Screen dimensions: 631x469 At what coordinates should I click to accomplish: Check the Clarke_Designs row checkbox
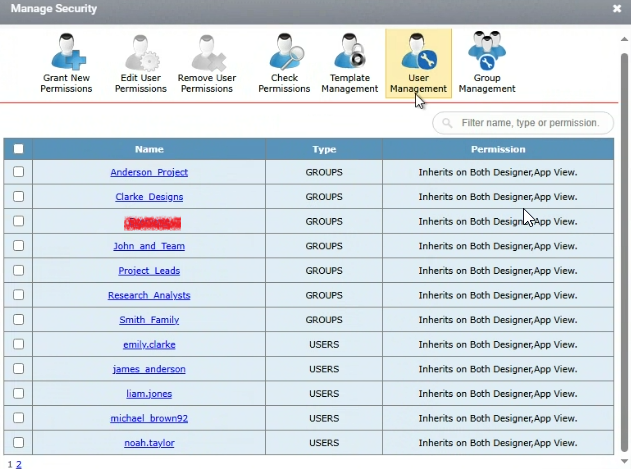pos(18,196)
